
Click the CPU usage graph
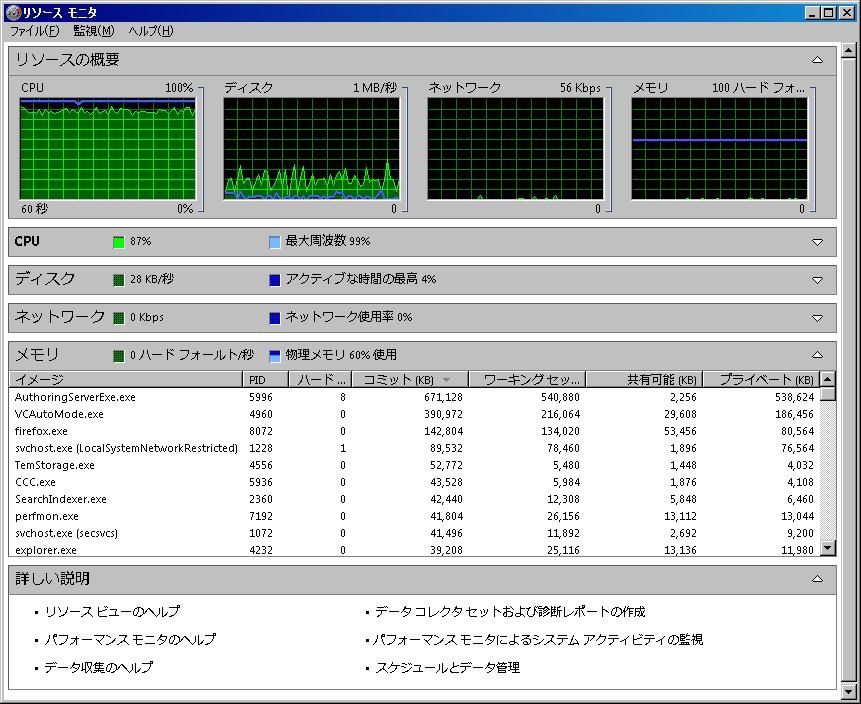(108, 149)
